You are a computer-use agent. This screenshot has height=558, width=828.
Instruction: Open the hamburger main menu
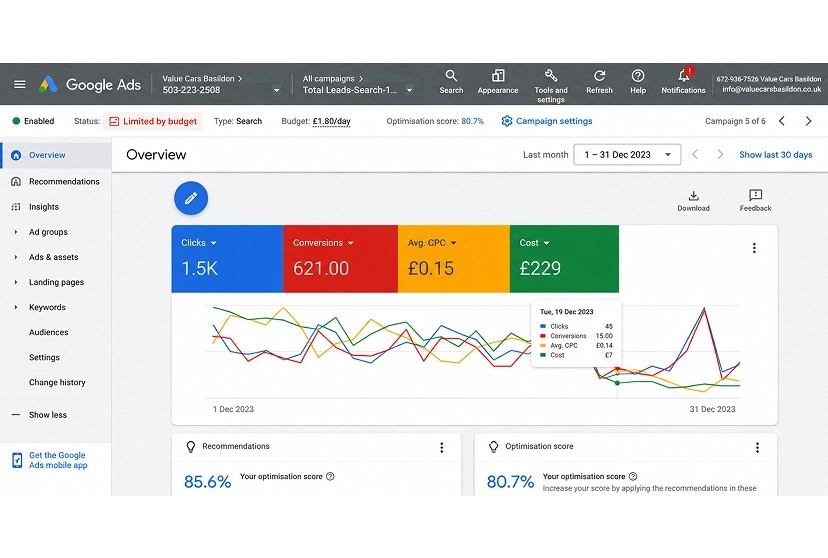click(20, 84)
